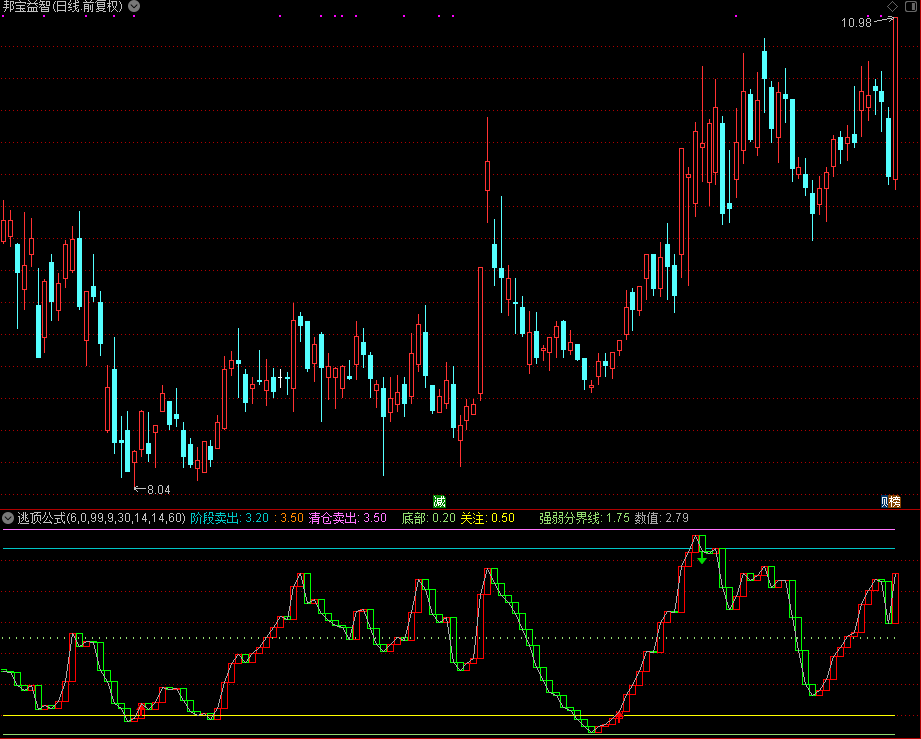The height and width of the screenshot is (739, 921).
Task: Select the 数值: 2.79 readout
Action: (661, 518)
